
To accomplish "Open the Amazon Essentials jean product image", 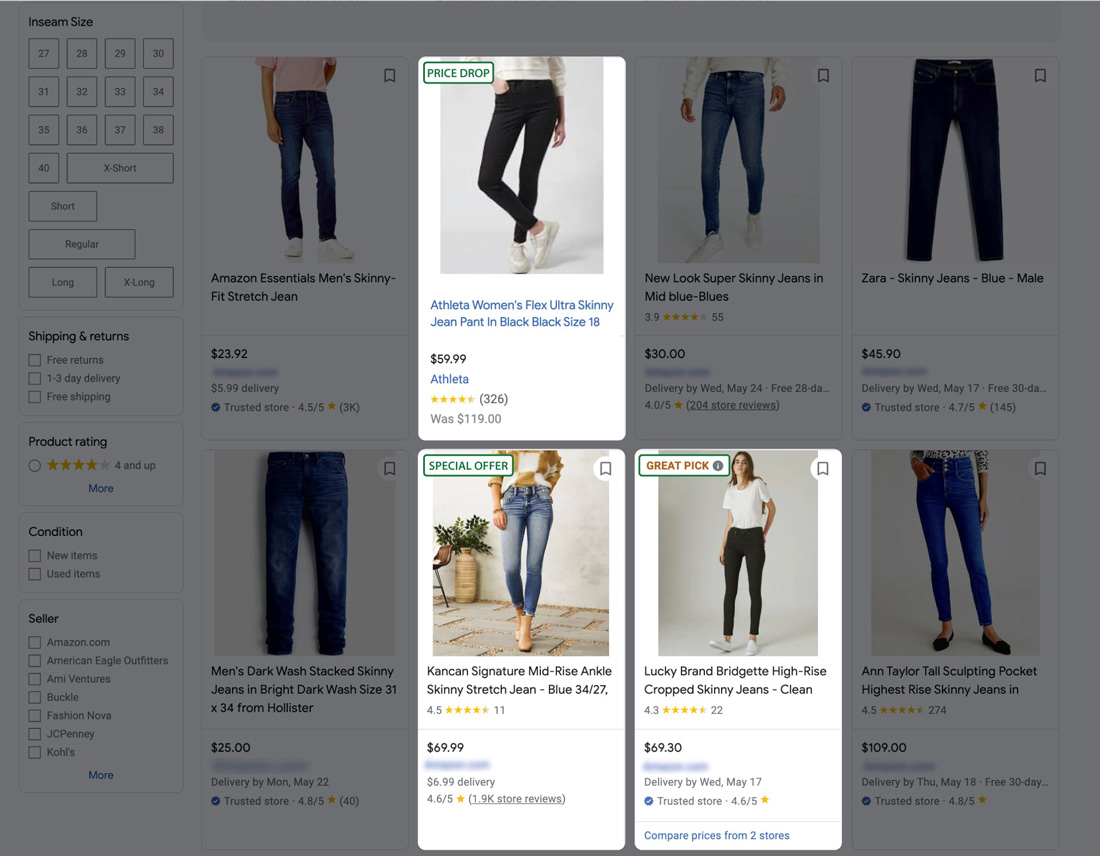I will point(305,159).
